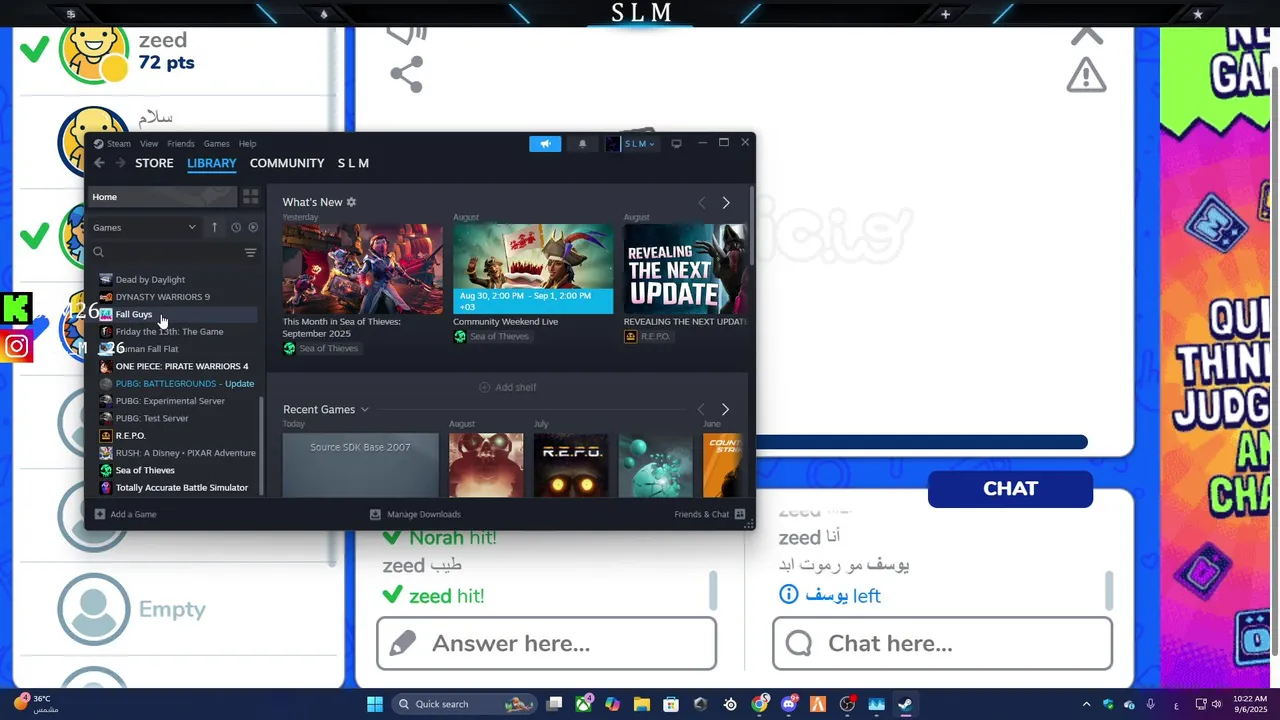Open Source SDK Base 2007 recent game tile
The height and width of the screenshot is (720, 1280).
pos(360,465)
